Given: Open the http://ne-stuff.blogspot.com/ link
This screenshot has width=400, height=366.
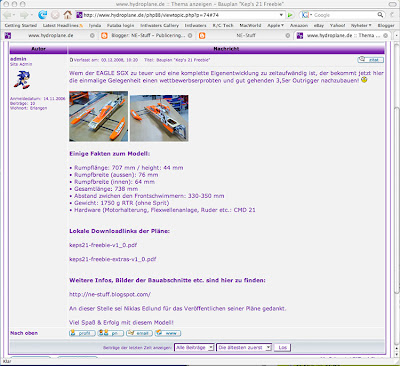Looking at the screenshot, I should coord(110,294).
